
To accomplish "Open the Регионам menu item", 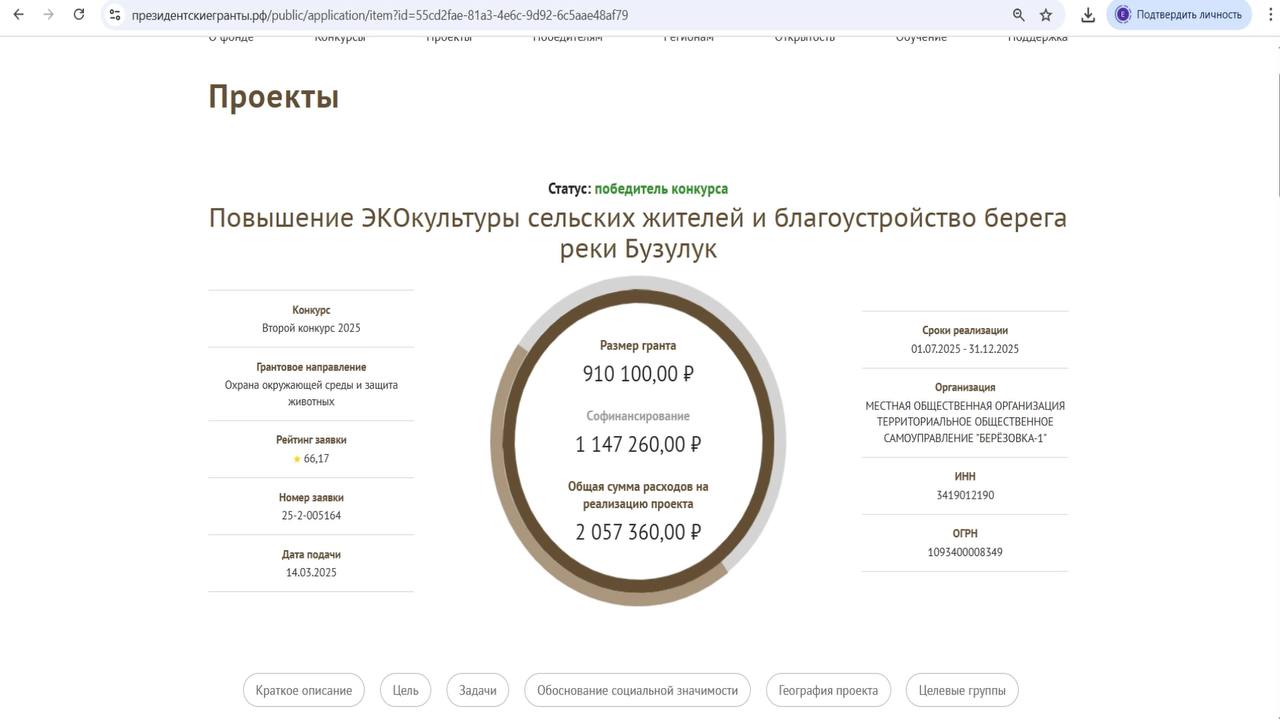I will [x=689, y=39].
